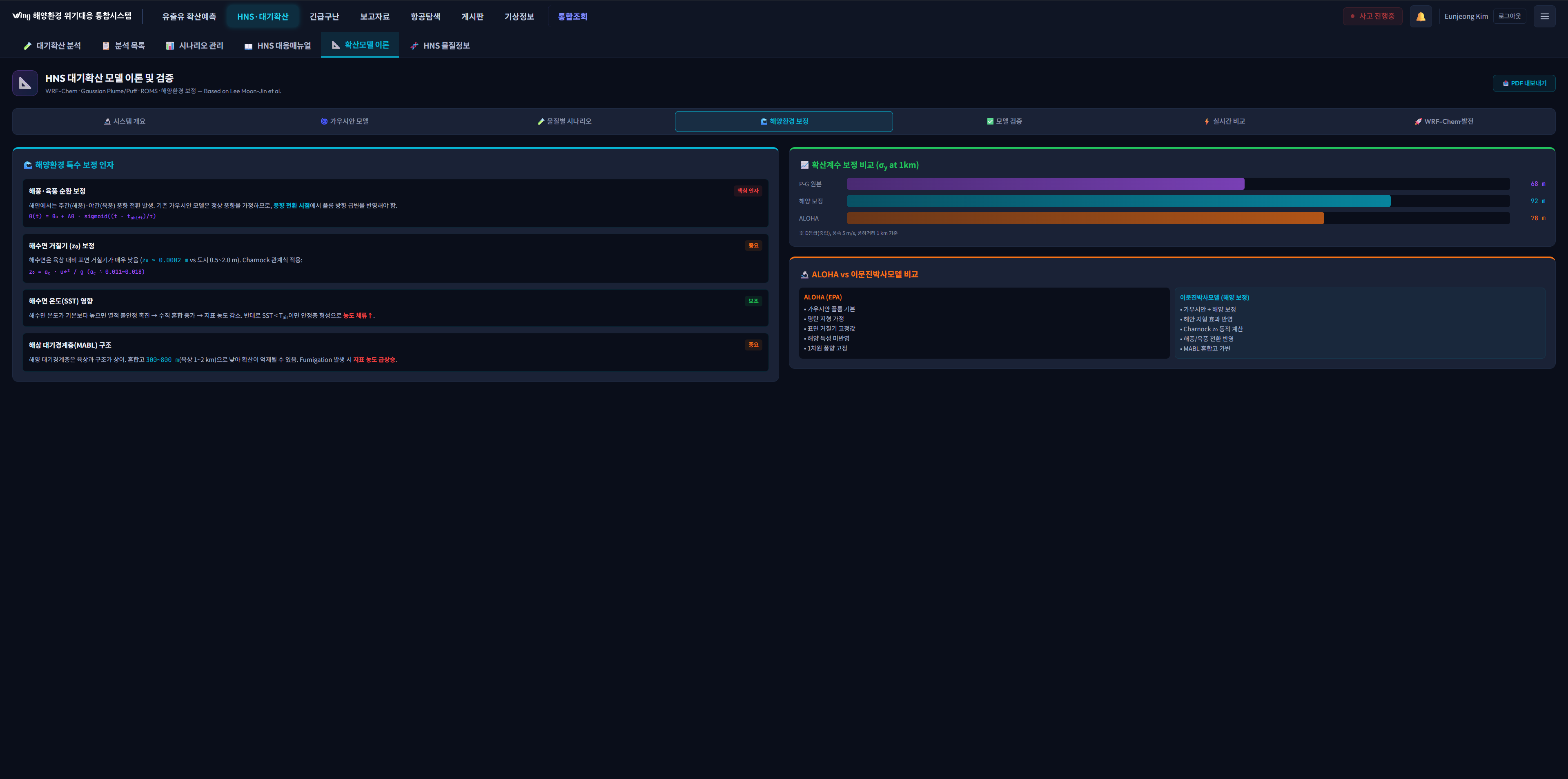Go to 시나리오 관리 sub-tab
Screen dimensions: 1568x779
(195, 46)
